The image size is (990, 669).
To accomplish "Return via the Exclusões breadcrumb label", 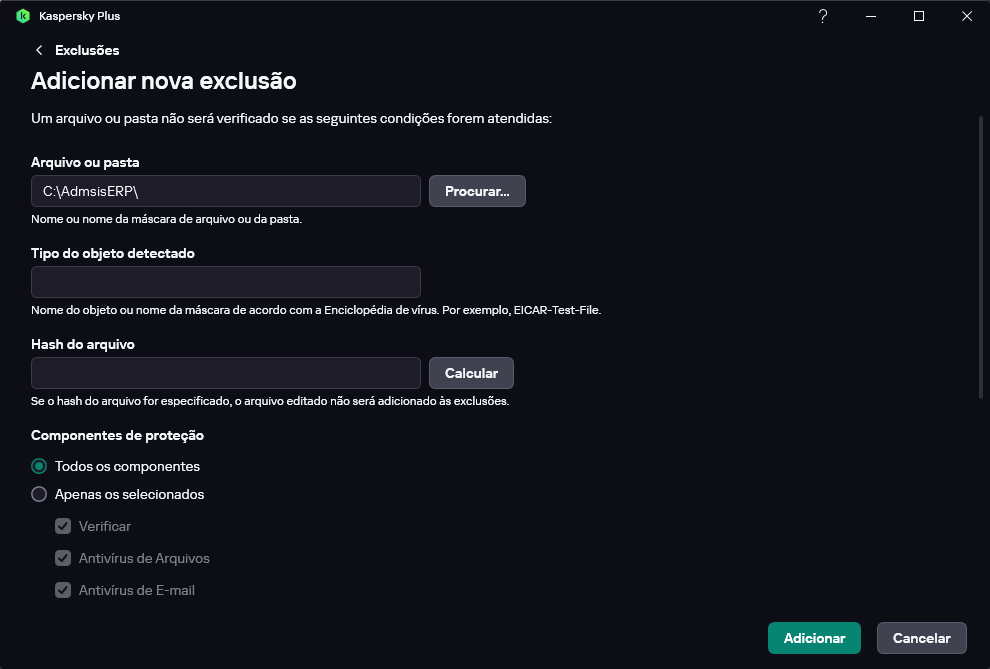I will (87, 50).
